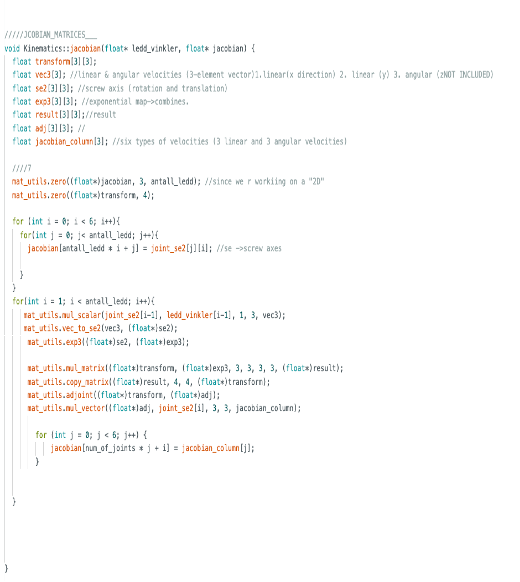The height and width of the screenshot is (582, 520).
Task: Click the "mat_utils.mul_scalar" call line
Action: [154, 315]
